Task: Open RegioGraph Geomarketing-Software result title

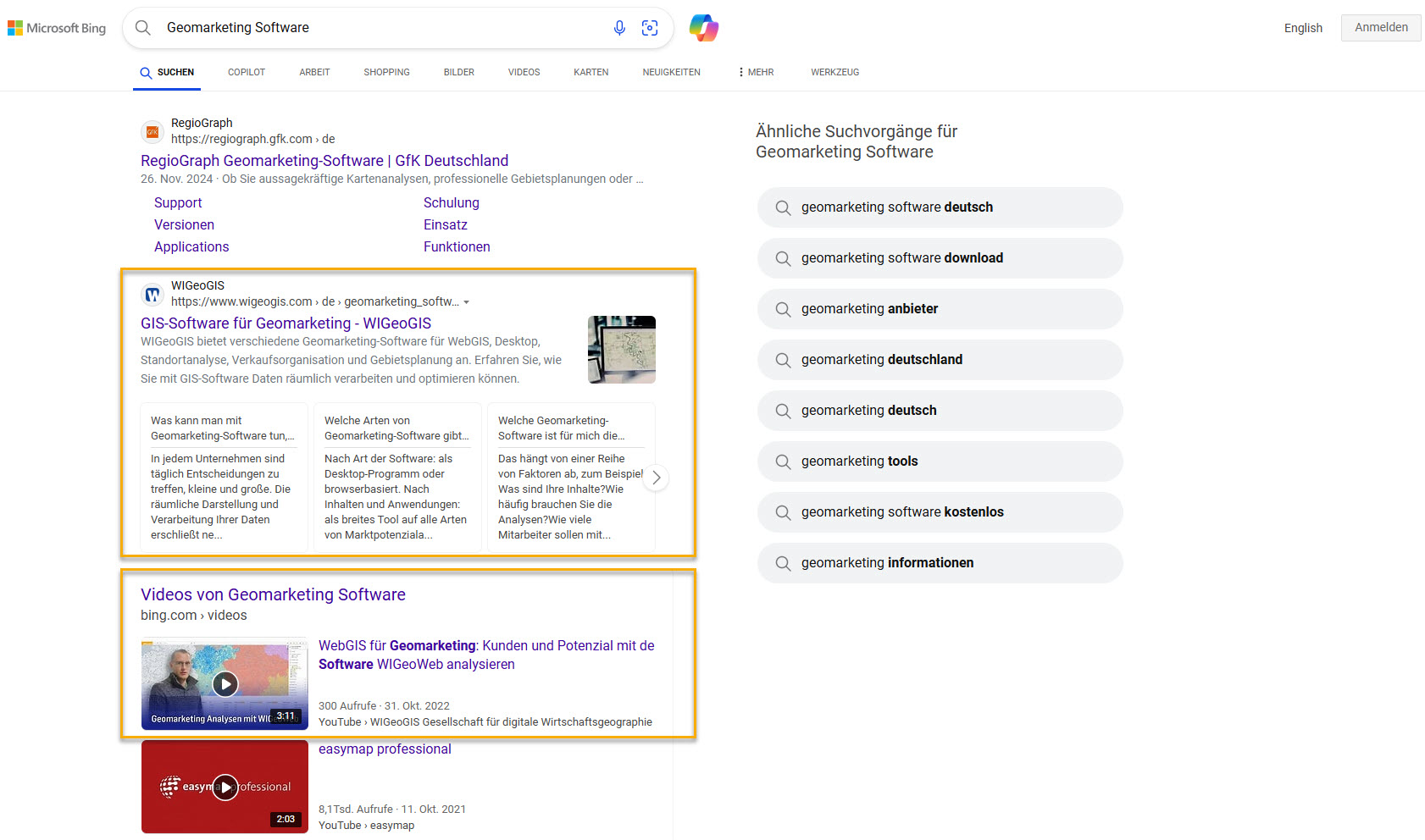Action: pyautogui.click(x=324, y=161)
